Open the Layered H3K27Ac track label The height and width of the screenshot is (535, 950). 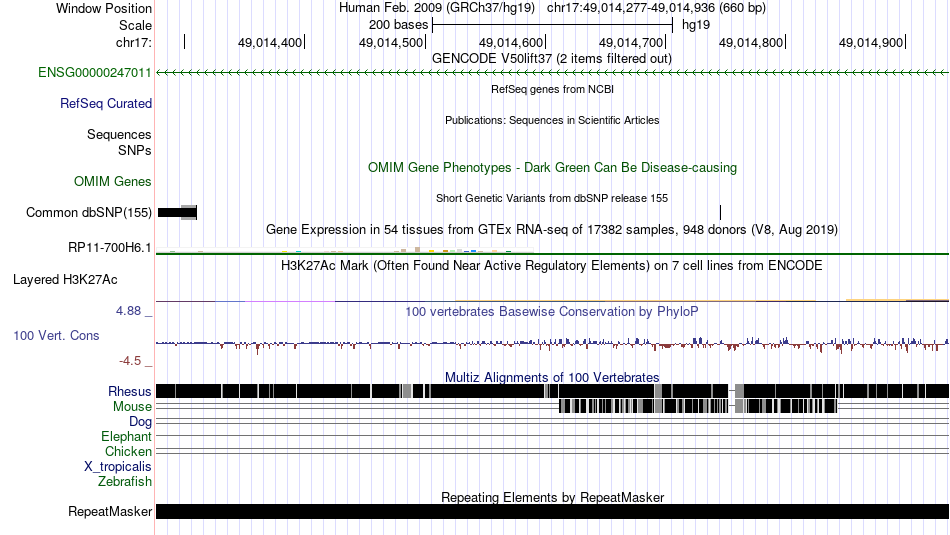click(65, 280)
